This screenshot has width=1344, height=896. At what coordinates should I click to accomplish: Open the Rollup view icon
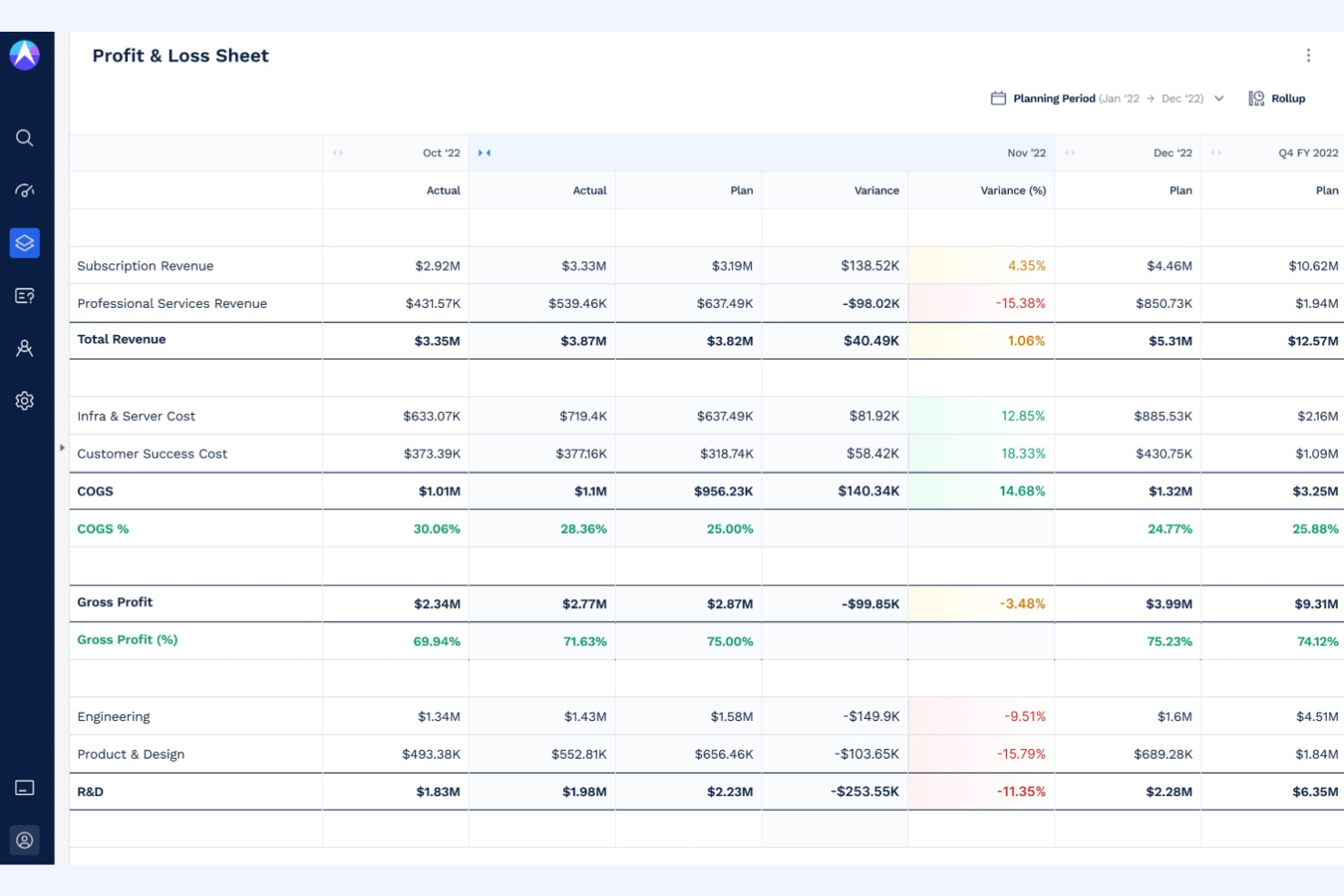click(x=1256, y=98)
